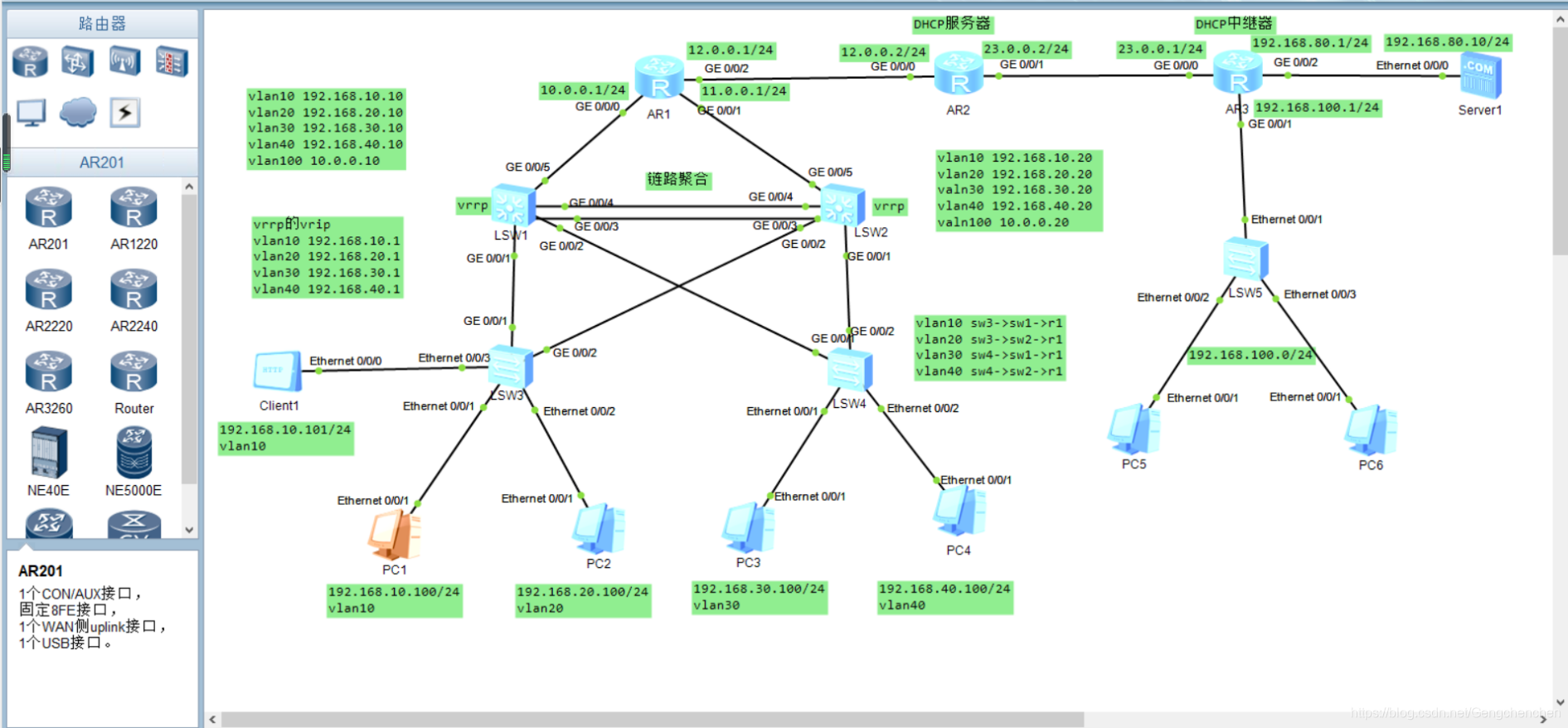Select PC6 in the topology

coord(1371,430)
